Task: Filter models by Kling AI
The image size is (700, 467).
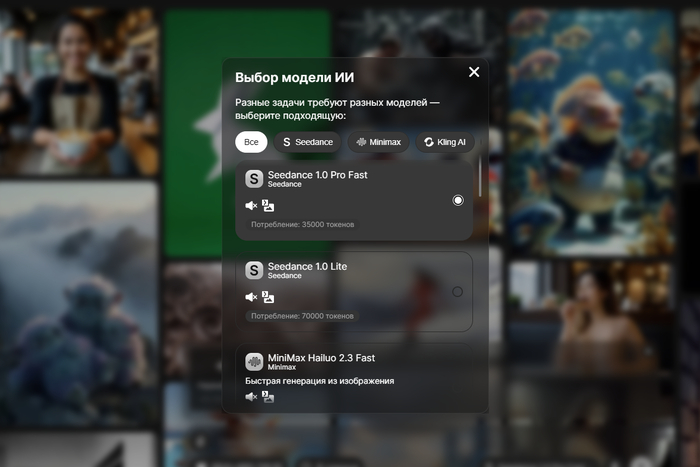Action: (x=445, y=142)
